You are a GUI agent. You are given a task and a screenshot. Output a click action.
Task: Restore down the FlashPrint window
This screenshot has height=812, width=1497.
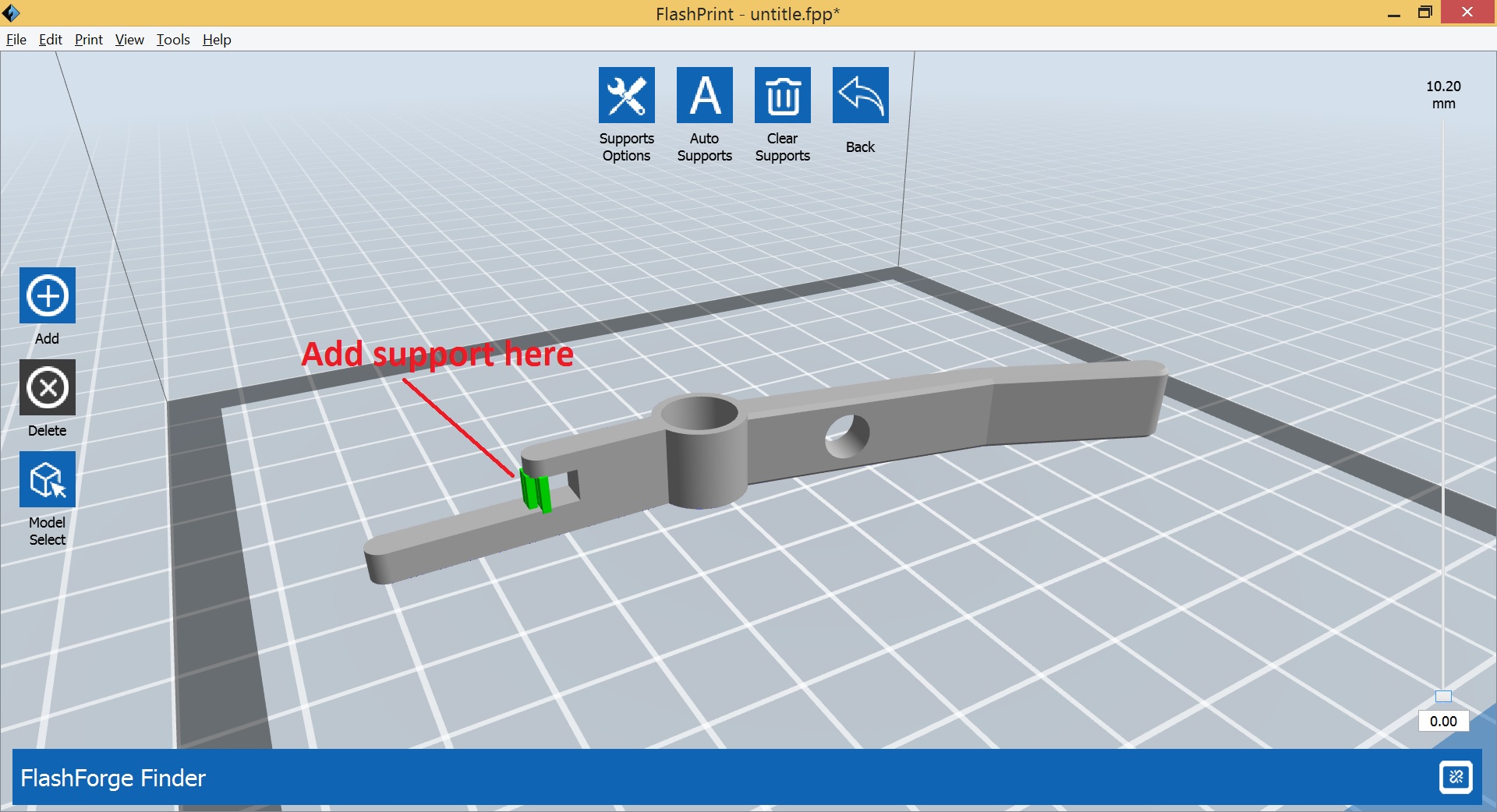coord(1424,12)
